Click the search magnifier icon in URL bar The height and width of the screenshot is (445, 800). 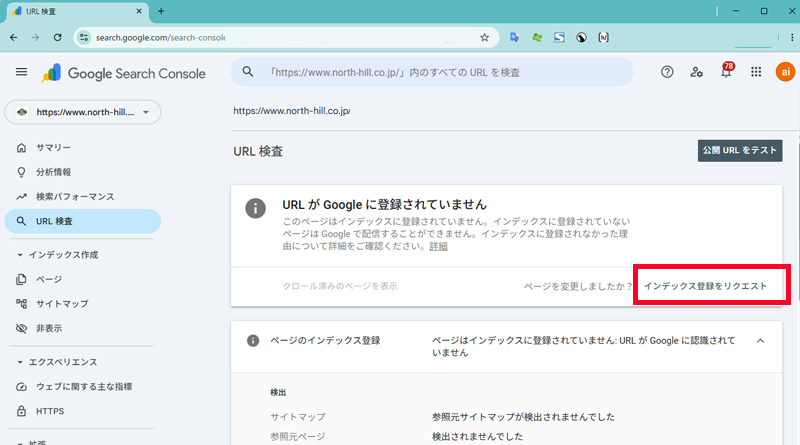point(248,72)
